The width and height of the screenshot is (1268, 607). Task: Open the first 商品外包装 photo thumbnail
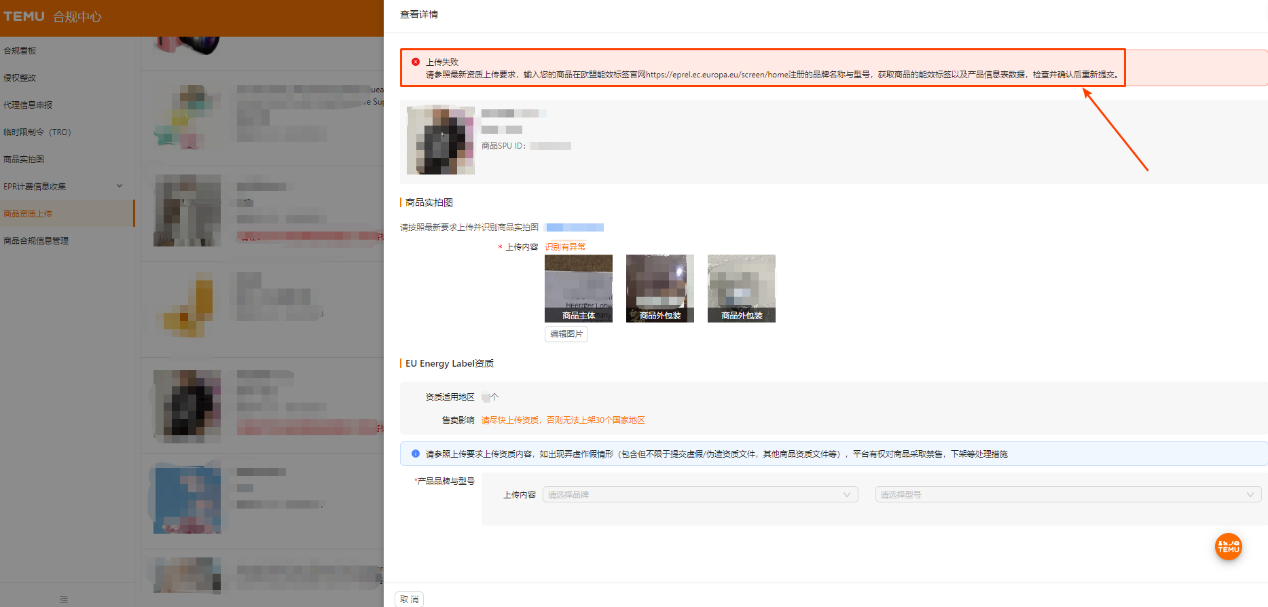[659, 288]
